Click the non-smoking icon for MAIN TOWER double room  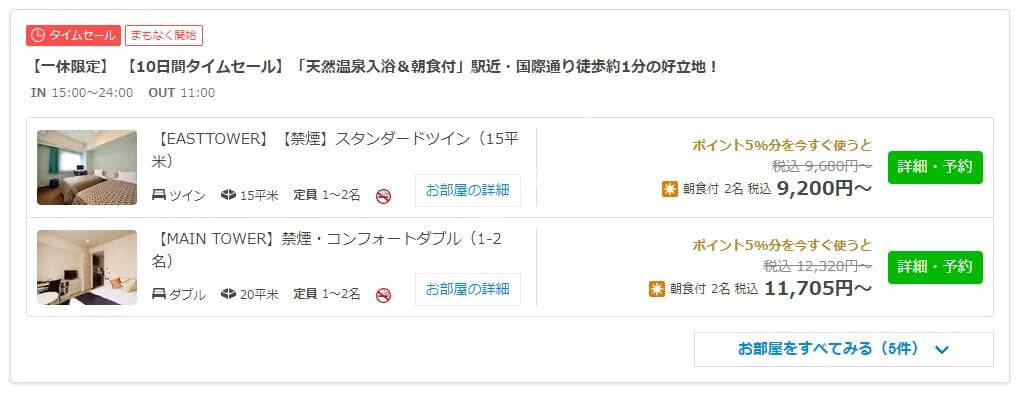(383, 295)
